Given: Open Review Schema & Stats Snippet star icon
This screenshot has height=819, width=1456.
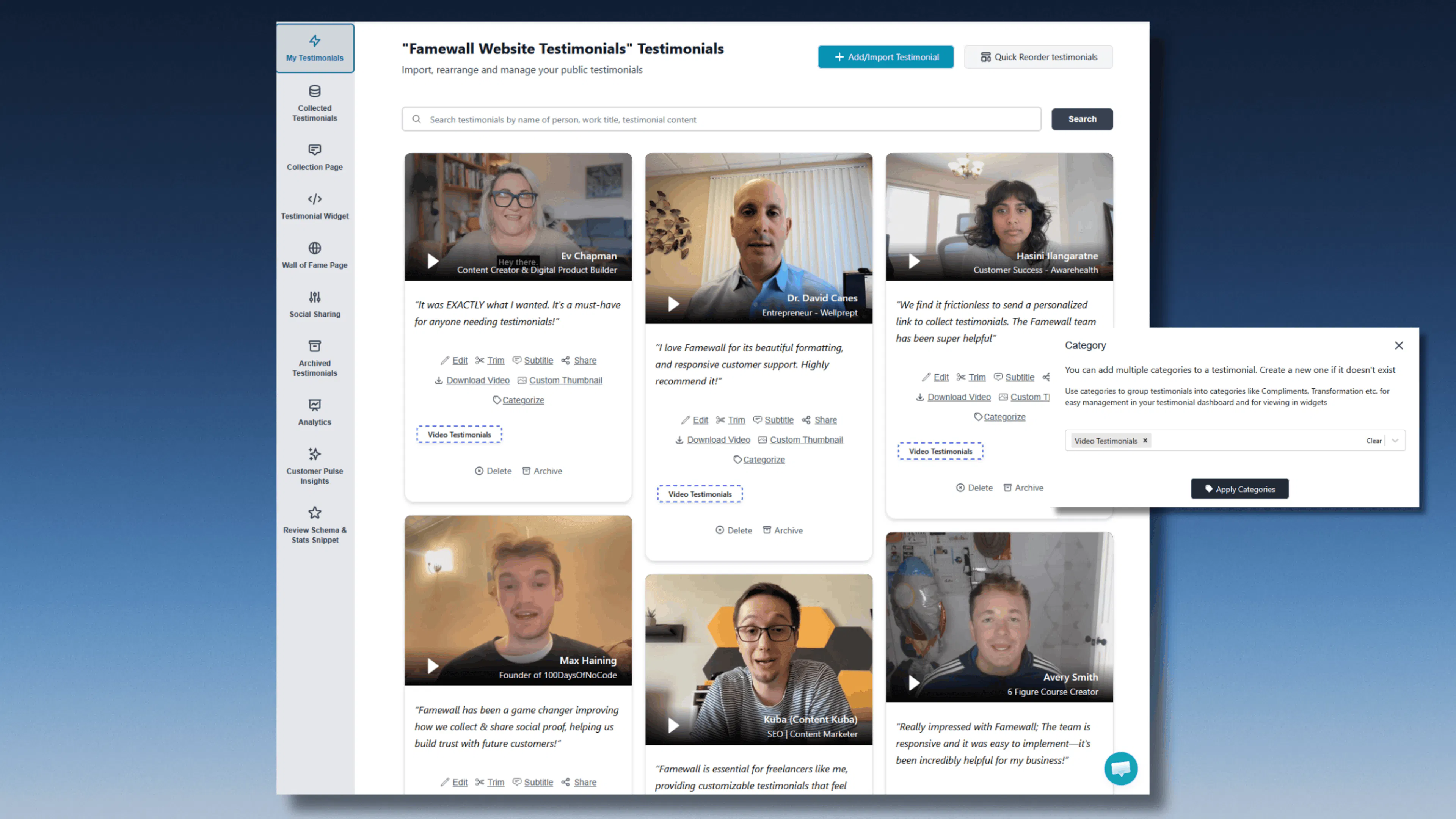Looking at the screenshot, I should 315,513.
